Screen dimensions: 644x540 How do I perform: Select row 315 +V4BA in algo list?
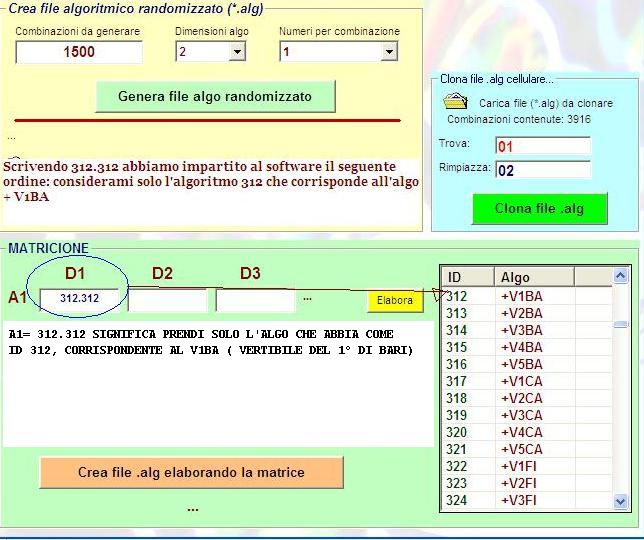click(x=527, y=347)
